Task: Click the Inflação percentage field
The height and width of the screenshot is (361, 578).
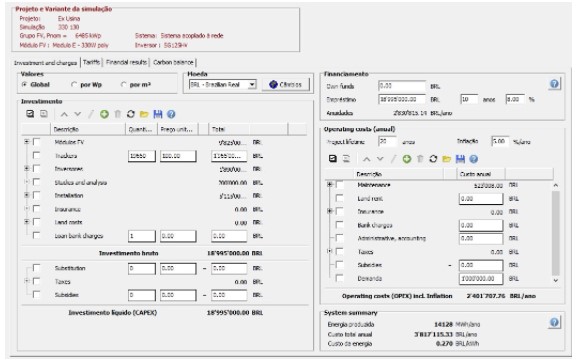Action: pyautogui.click(x=500, y=142)
